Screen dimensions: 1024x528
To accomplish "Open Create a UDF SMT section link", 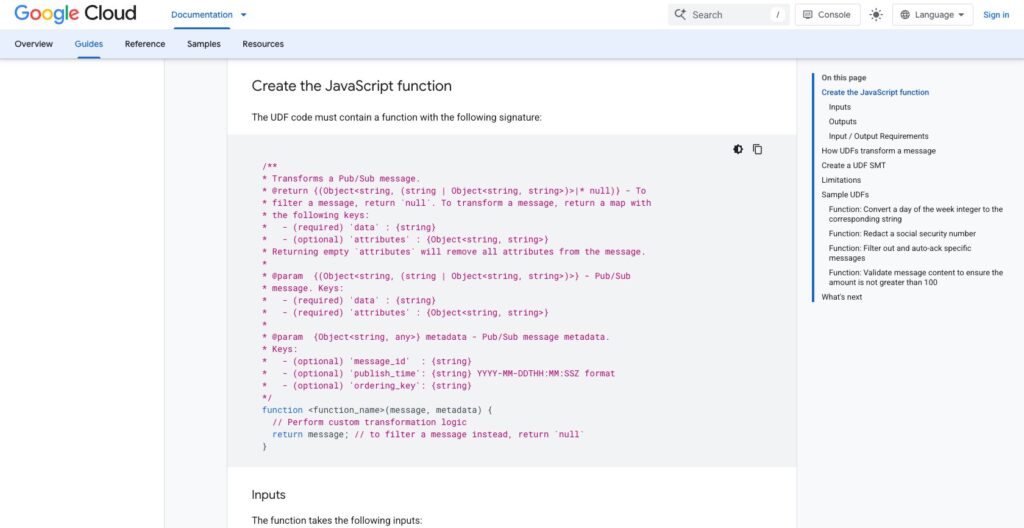I will coord(854,165).
